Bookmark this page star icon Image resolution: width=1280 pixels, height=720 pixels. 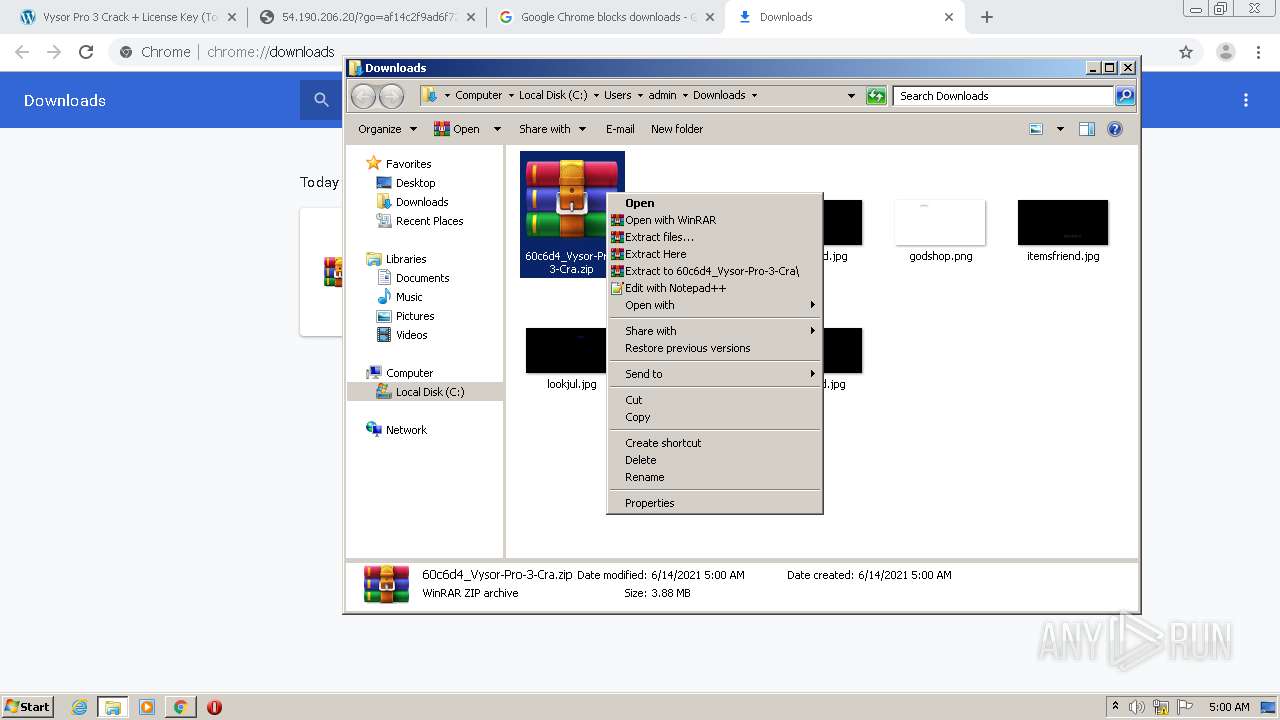1186,52
